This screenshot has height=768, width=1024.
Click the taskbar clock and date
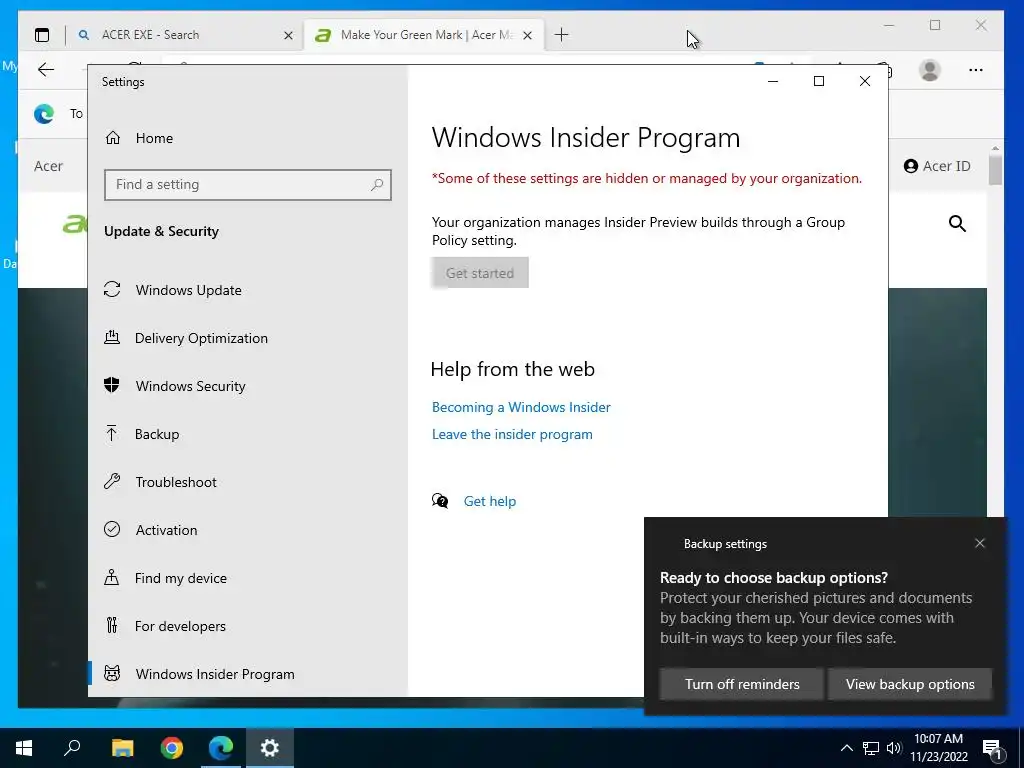[x=938, y=748]
